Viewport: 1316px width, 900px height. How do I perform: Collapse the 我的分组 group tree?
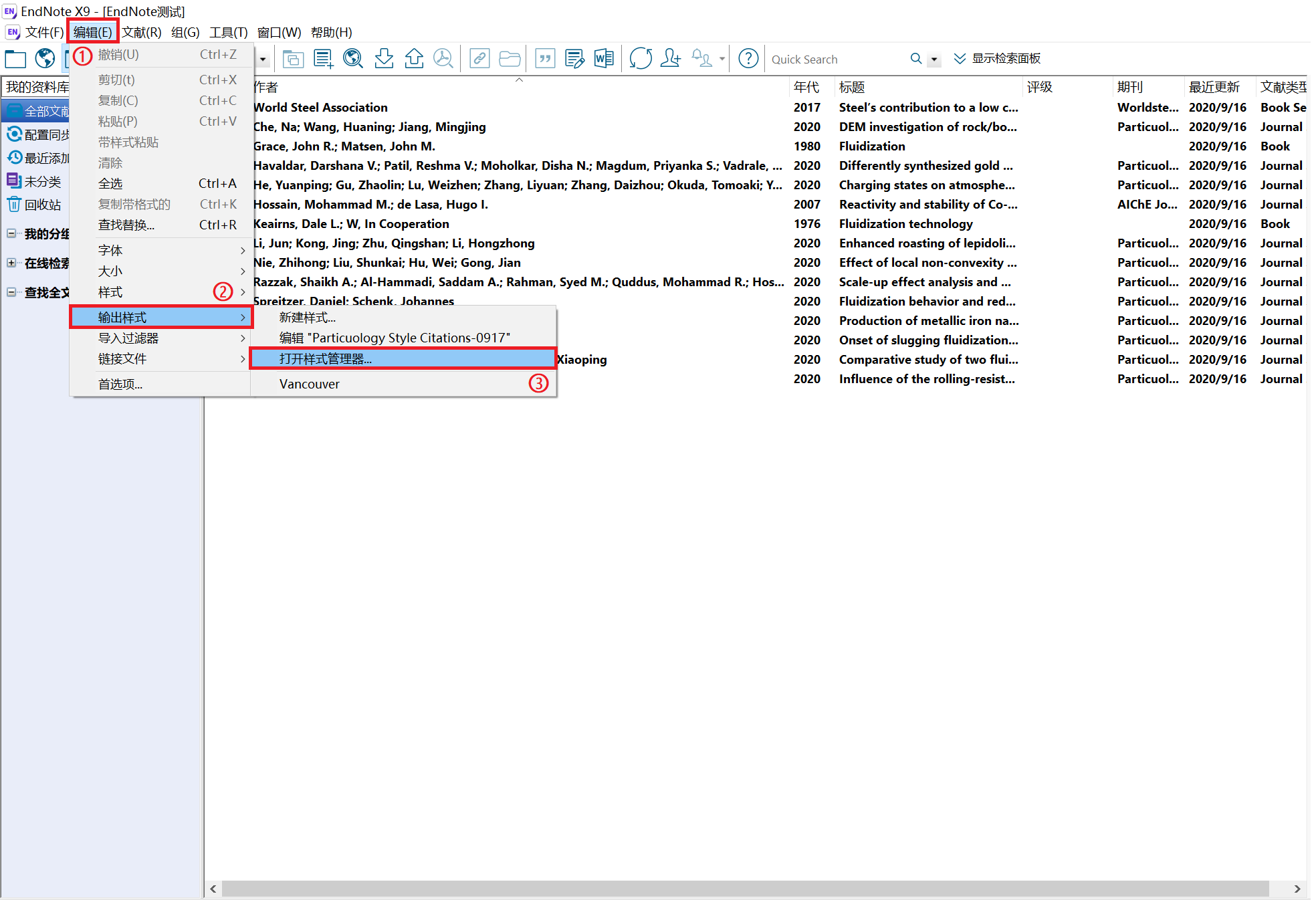point(11,233)
